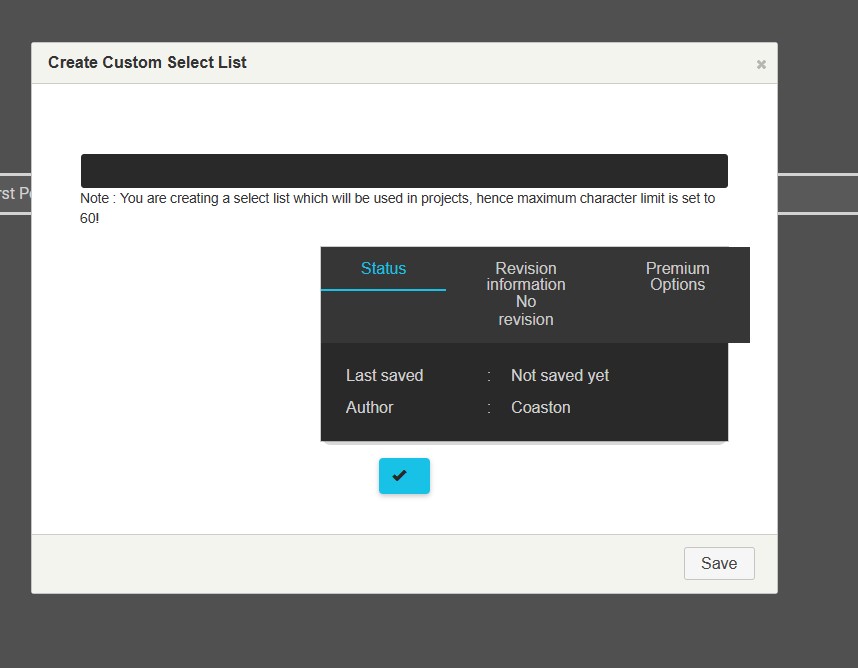This screenshot has width=858, height=668.
Task: Click the Author label in the status panel
Action: click(x=369, y=407)
